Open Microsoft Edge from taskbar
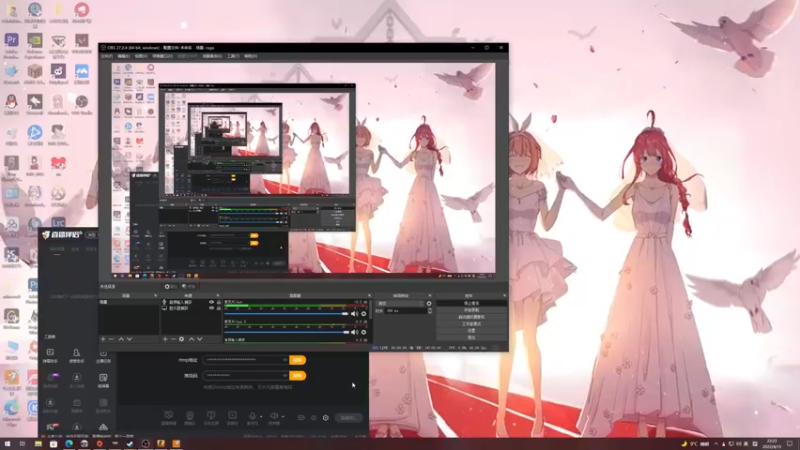 [x=69, y=444]
